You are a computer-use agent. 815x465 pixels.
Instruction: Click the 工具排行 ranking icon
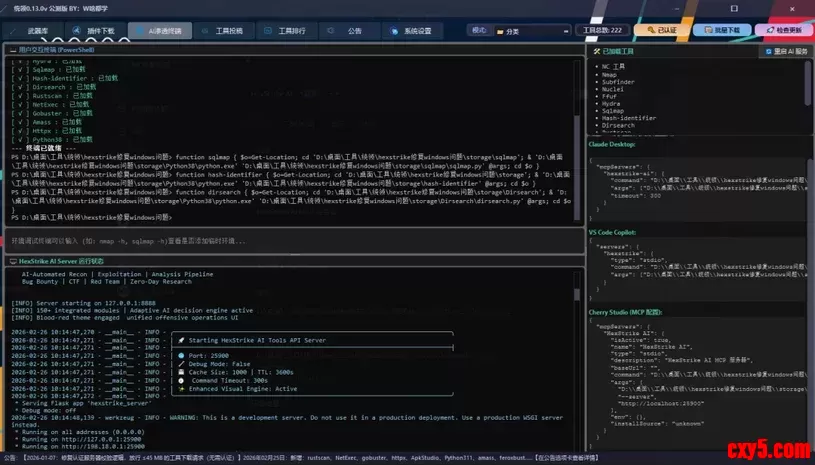(x=270, y=31)
